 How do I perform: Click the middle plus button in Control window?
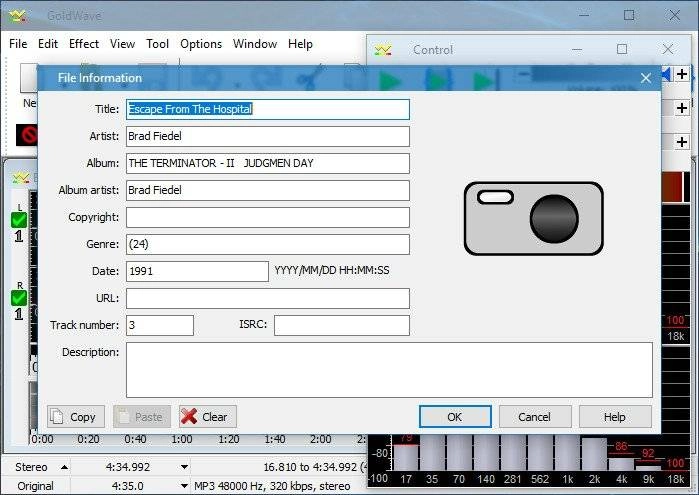[x=682, y=107]
